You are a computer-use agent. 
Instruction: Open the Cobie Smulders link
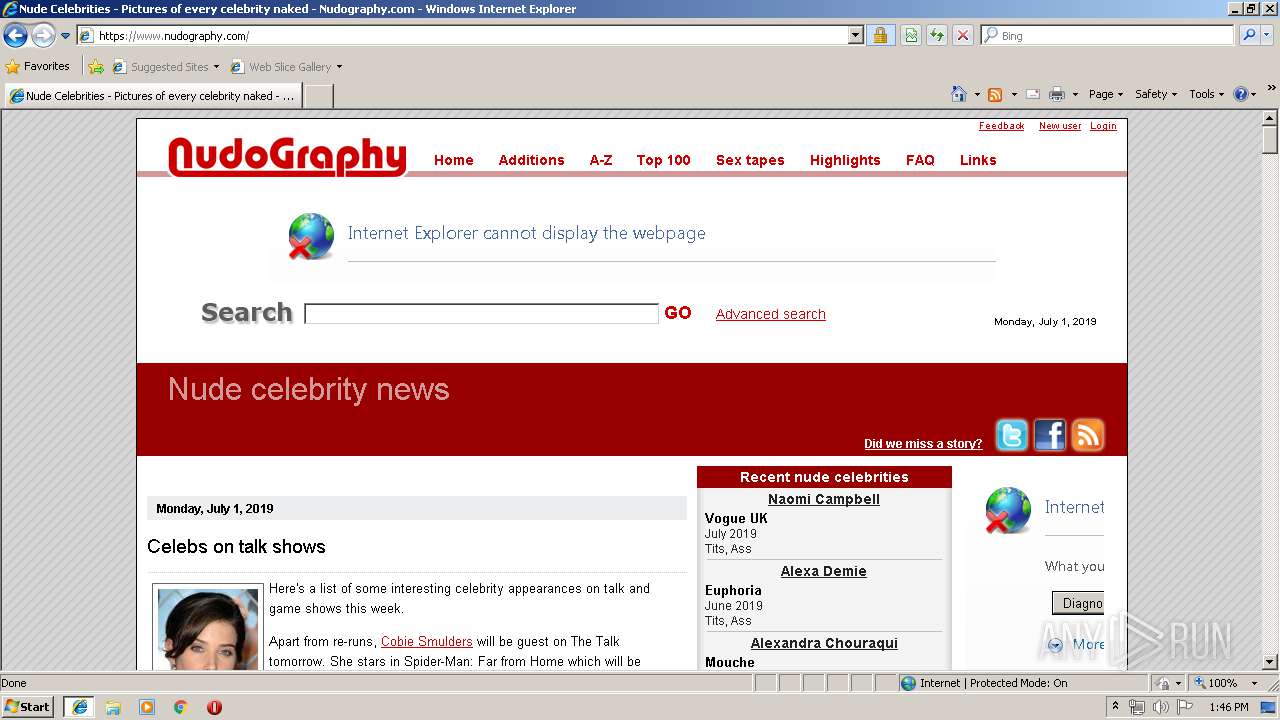point(427,642)
